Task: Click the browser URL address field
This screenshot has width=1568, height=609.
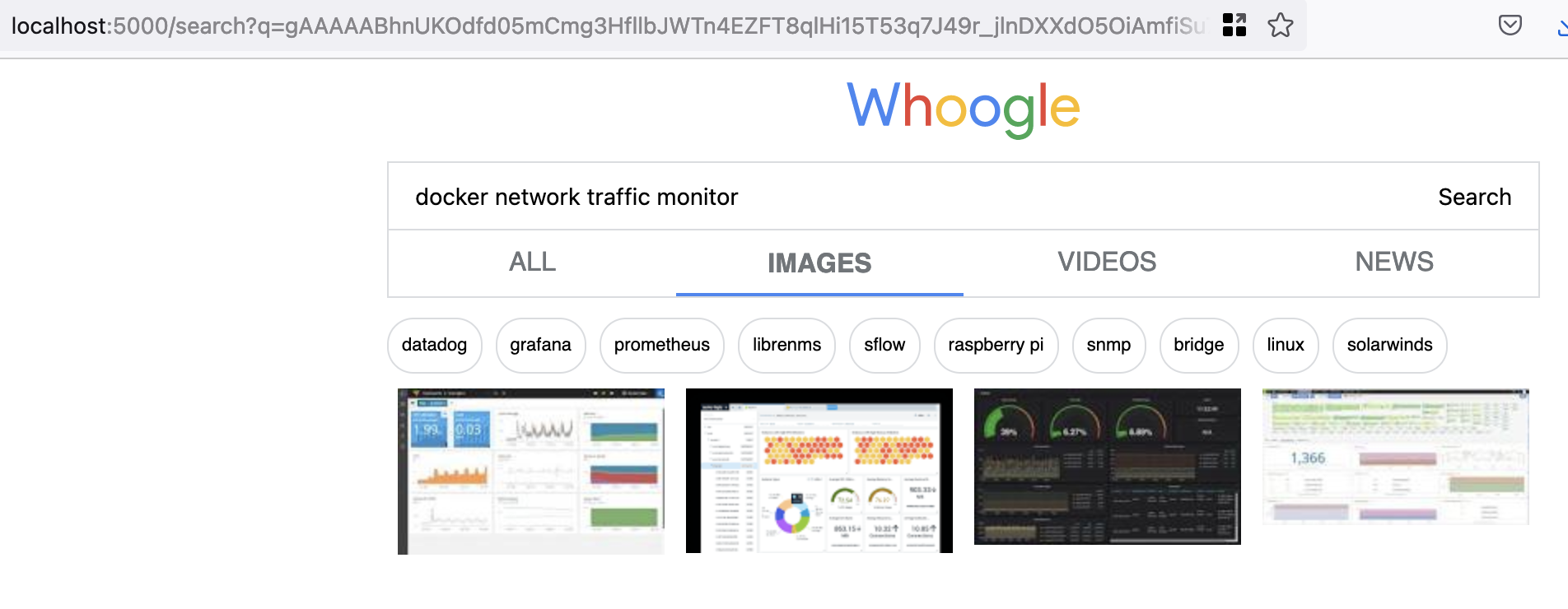Action: [x=608, y=26]
